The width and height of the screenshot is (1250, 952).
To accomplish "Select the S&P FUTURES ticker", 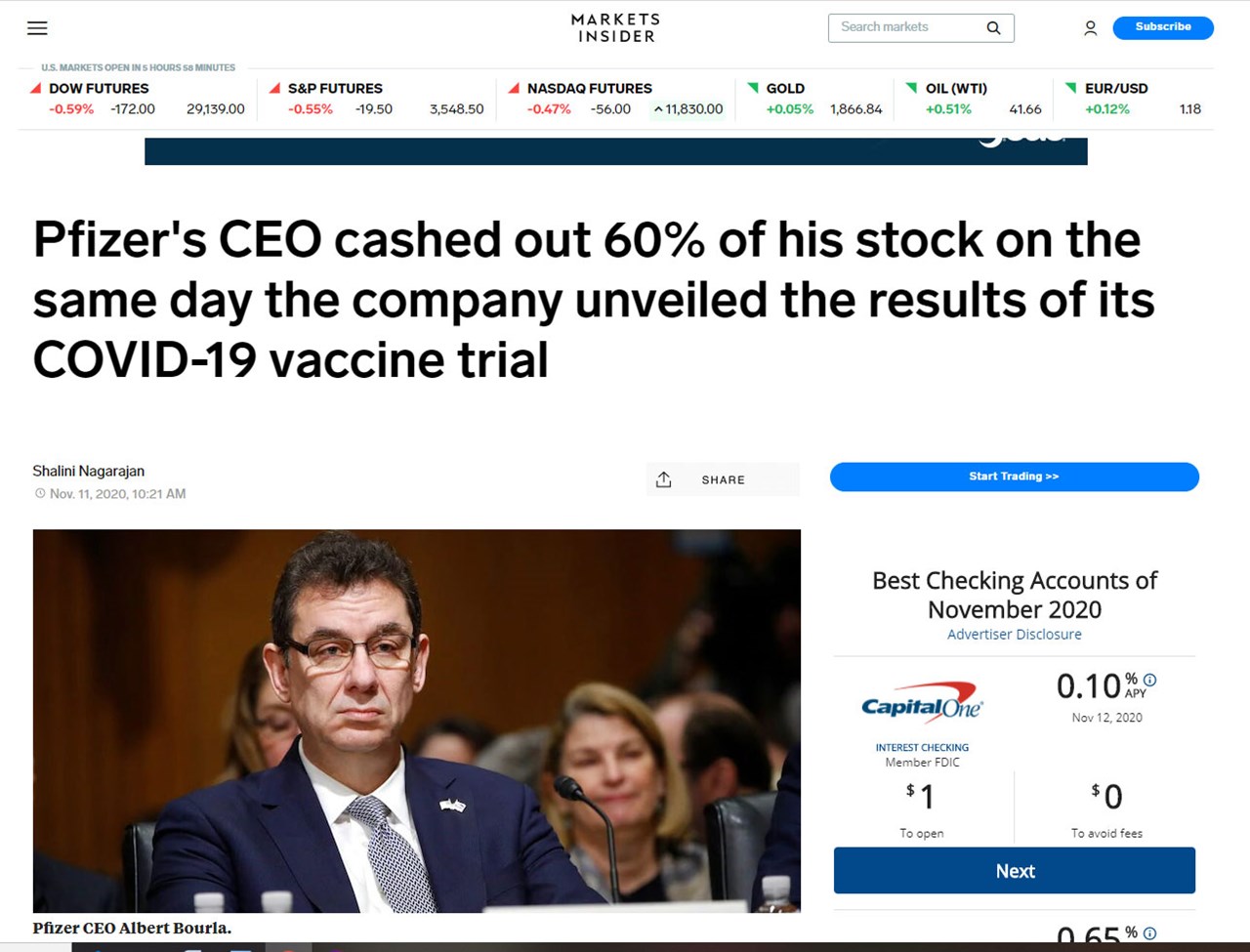I will point(335,88).
